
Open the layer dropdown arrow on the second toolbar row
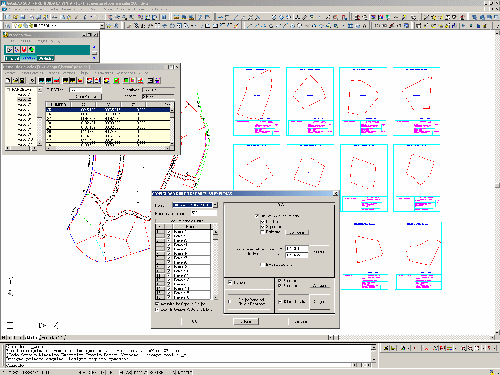[x=102, y=26]
